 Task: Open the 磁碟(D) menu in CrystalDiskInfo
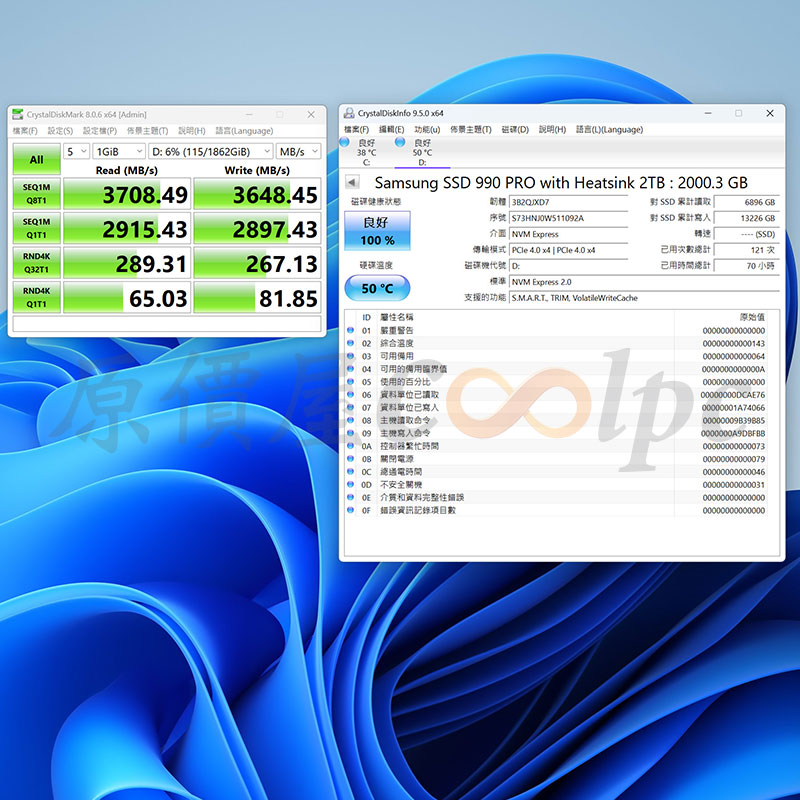coord(515,130)
